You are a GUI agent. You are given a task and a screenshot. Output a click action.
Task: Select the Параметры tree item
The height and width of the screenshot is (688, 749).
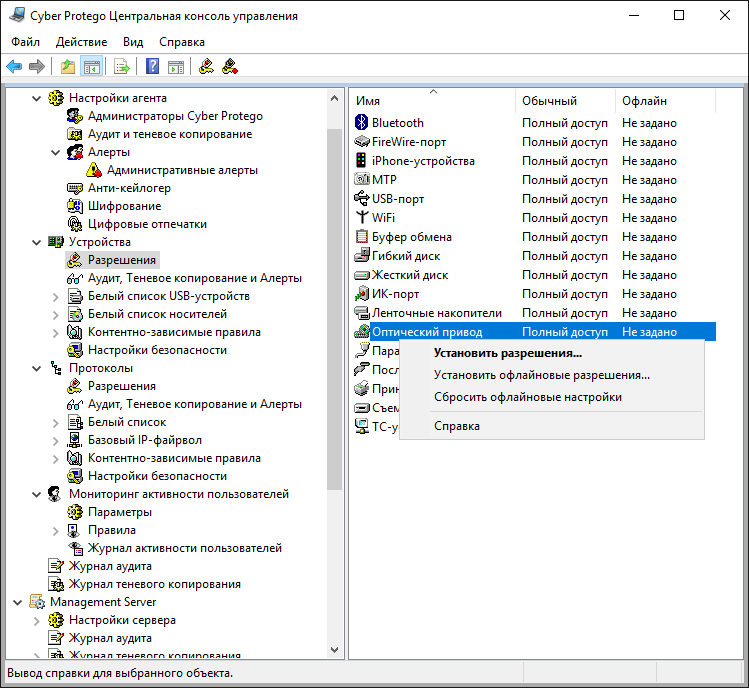coord(120,512)
